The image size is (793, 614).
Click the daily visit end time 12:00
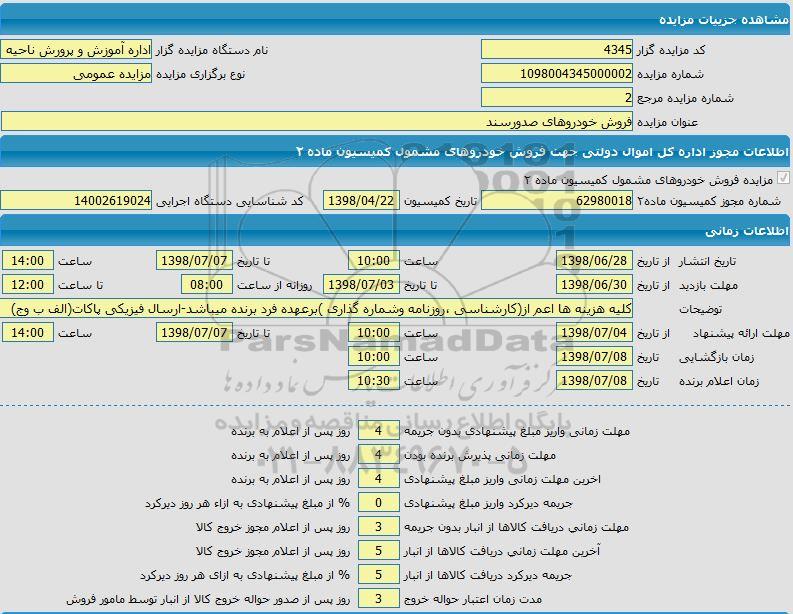[27, 284]
